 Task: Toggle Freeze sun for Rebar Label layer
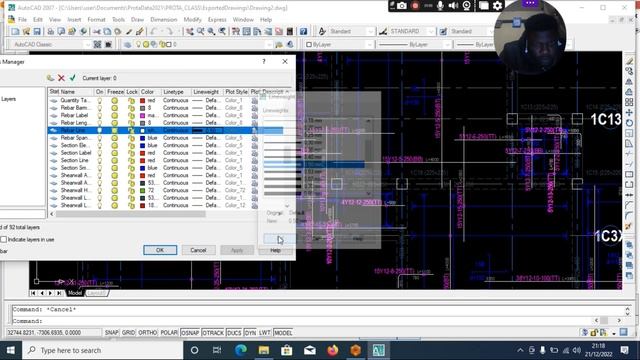coord(115,116)
